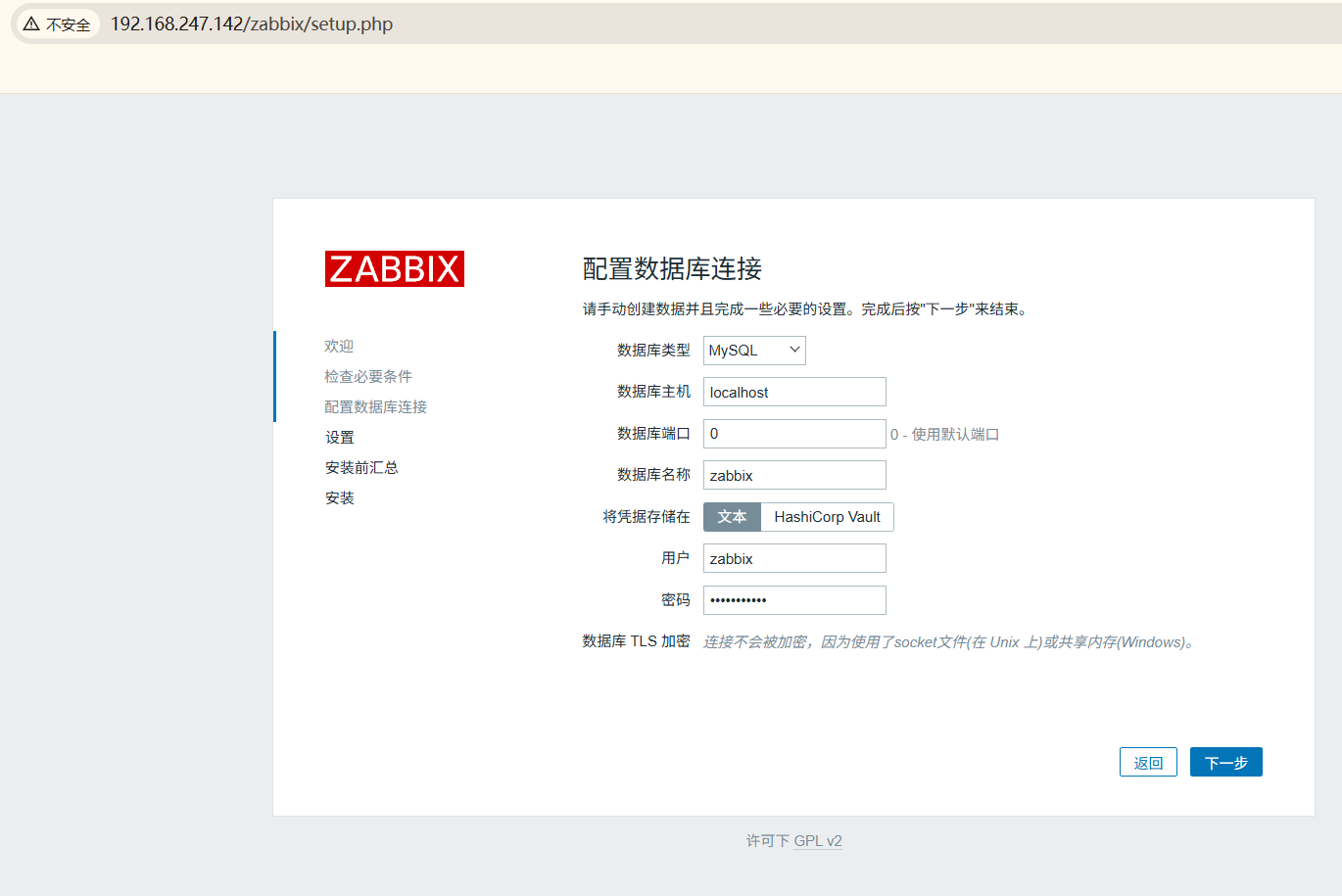Click into the 数据库端口 field
This screenshot has height=896, width=1342.
click(x=794, y=434)
